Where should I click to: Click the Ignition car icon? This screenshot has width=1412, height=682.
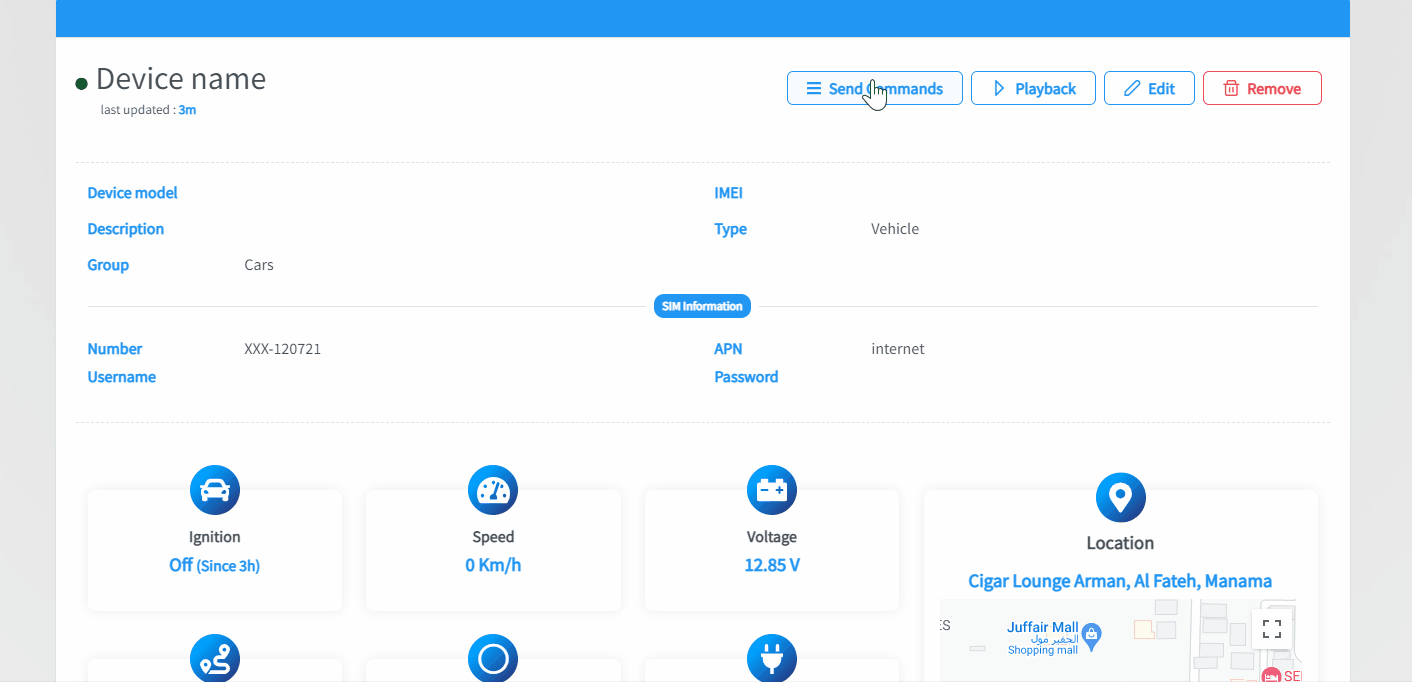click(x=215, y=490)
